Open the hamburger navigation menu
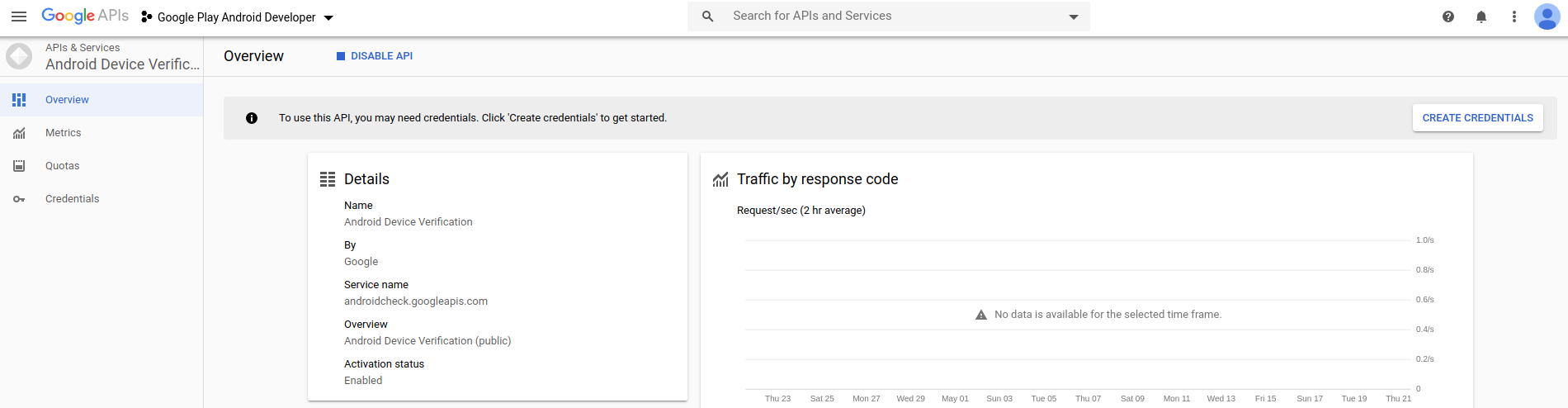The image size is (1568, 408). click(x=19, y=17)
